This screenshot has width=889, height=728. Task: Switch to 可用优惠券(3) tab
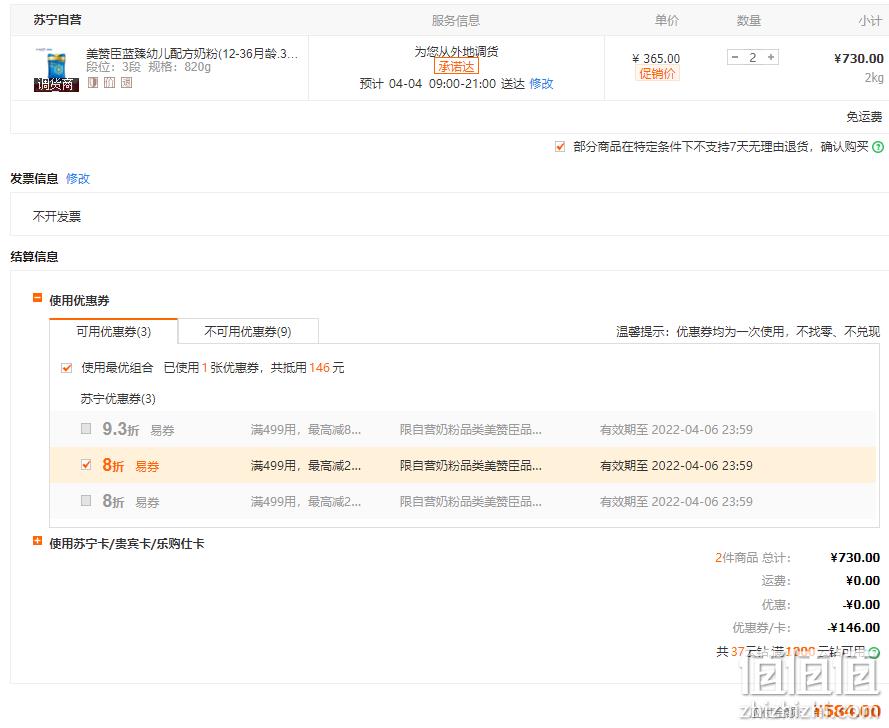(x=113, y=332)
